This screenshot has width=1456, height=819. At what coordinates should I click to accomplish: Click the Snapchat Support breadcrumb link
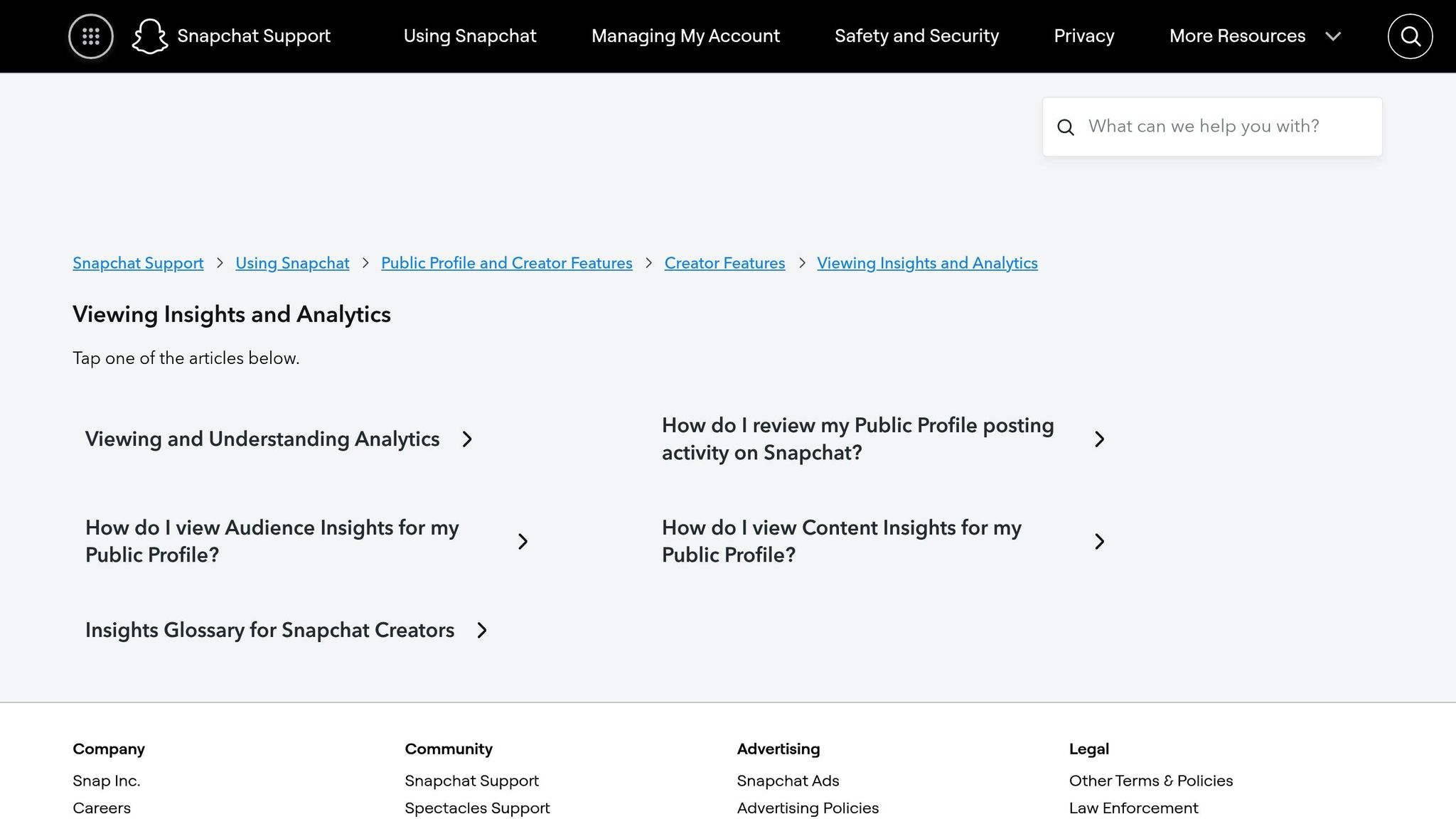pyautogui.click(x=138, y=263)
